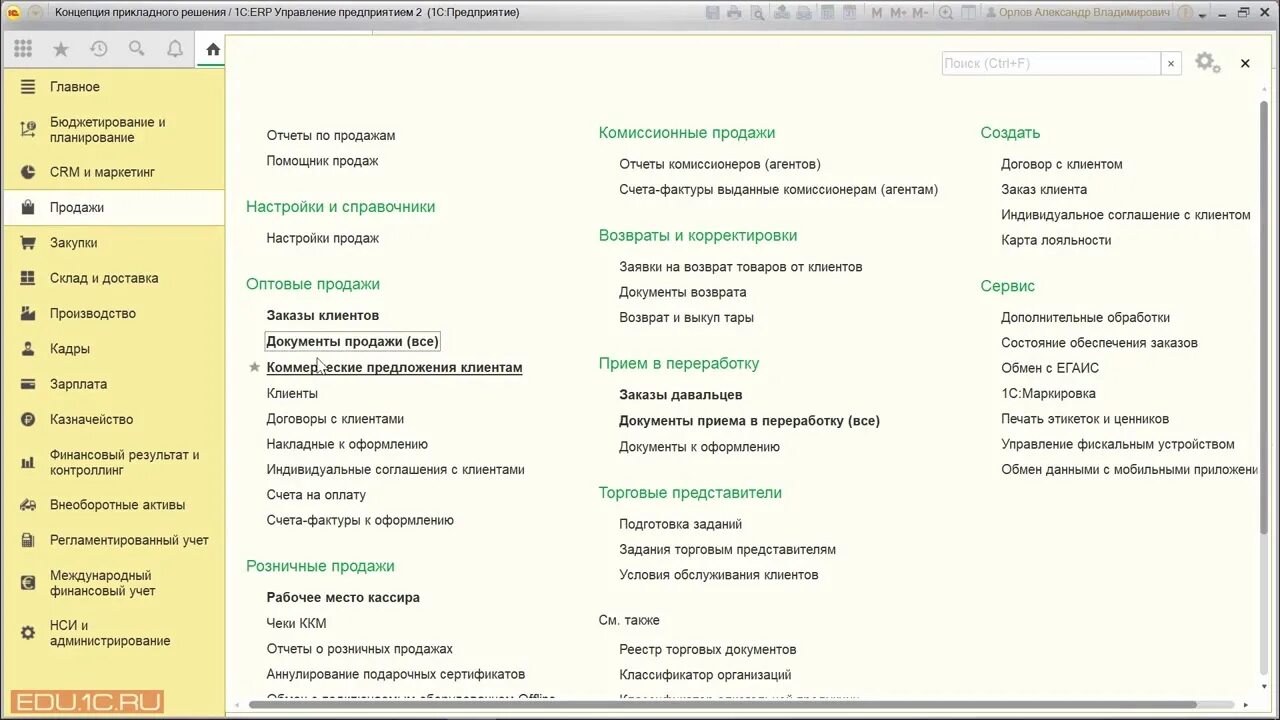Screen dimensions: 1280x720
Task: Open Подготовка заданий link
Action: (x=681, y=524)
